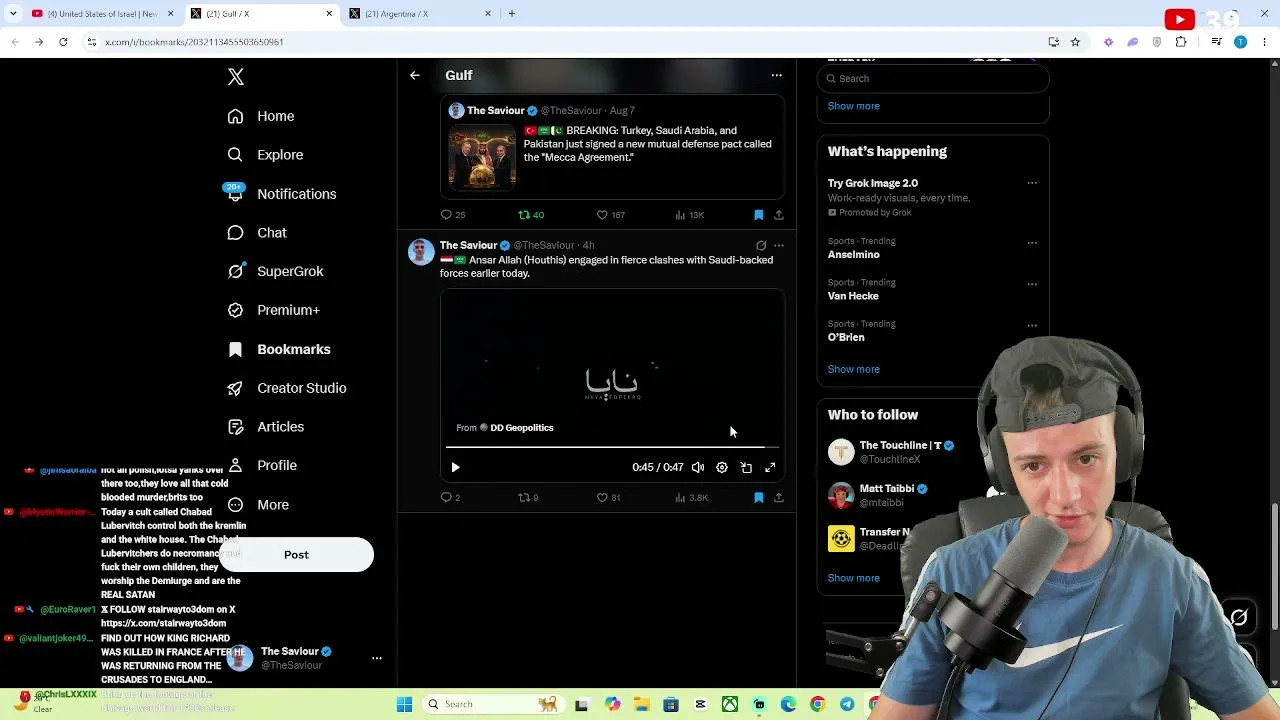Expand the video to fullscreen
The image size is (1280, 720).
770,467
